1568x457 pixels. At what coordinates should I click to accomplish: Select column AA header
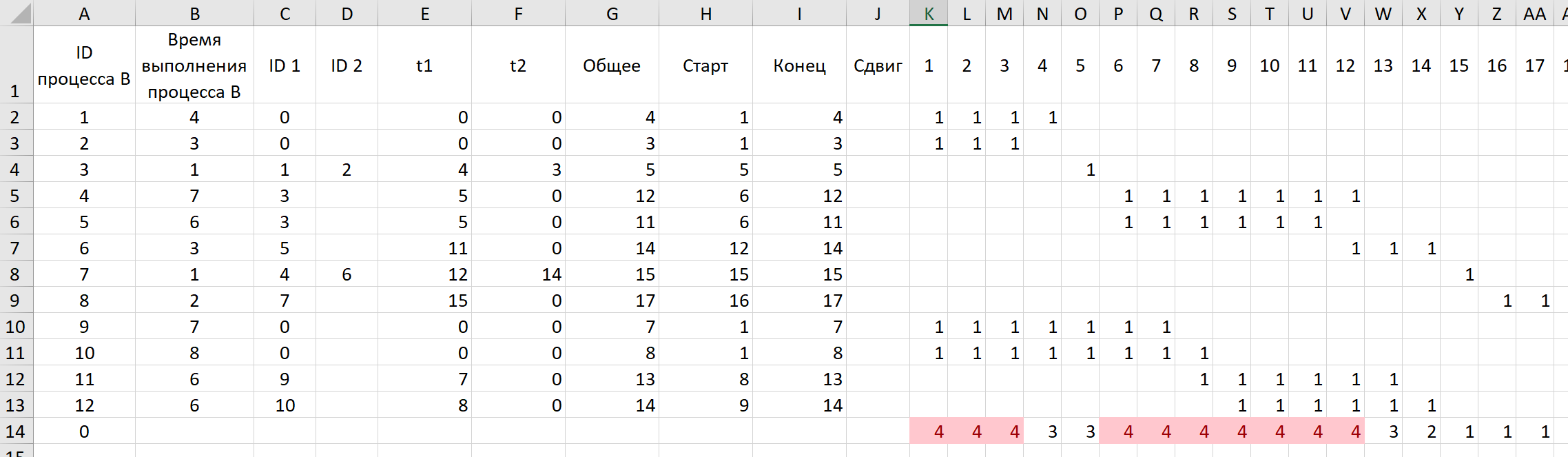pyautogui.click(x=1534, y=14)
